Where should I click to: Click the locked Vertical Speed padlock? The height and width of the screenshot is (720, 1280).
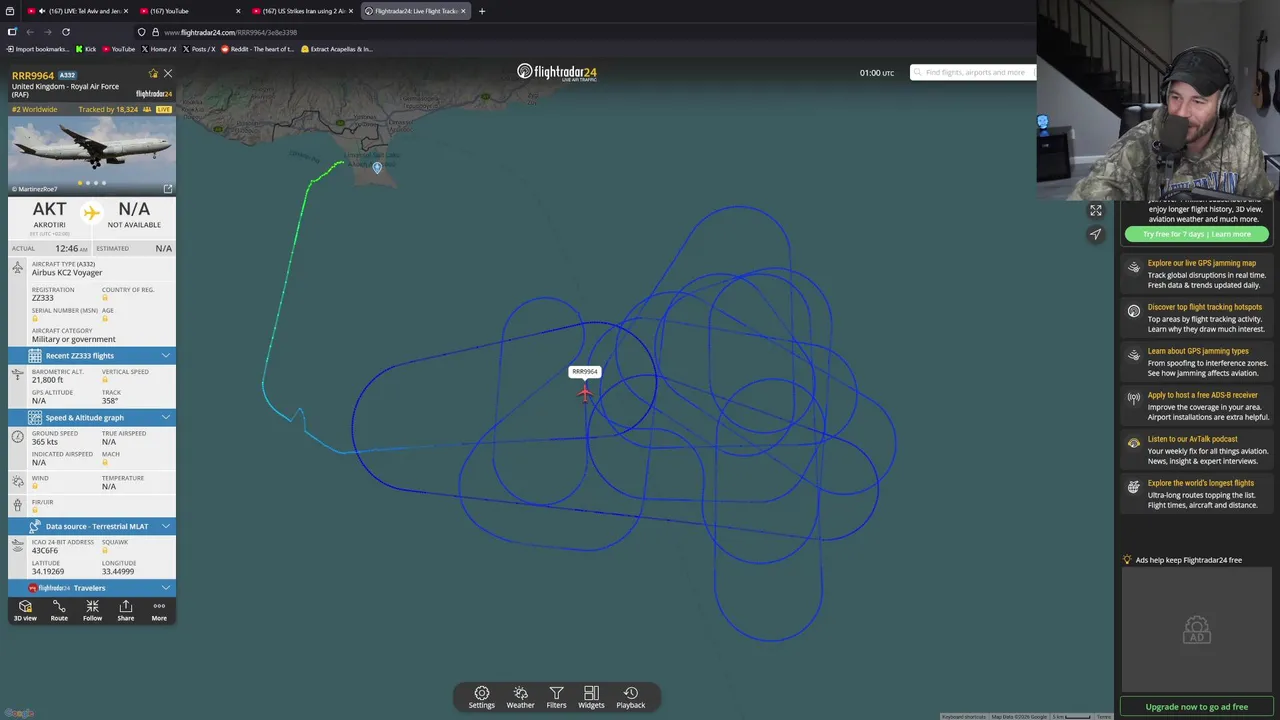[x=105, y=380]
